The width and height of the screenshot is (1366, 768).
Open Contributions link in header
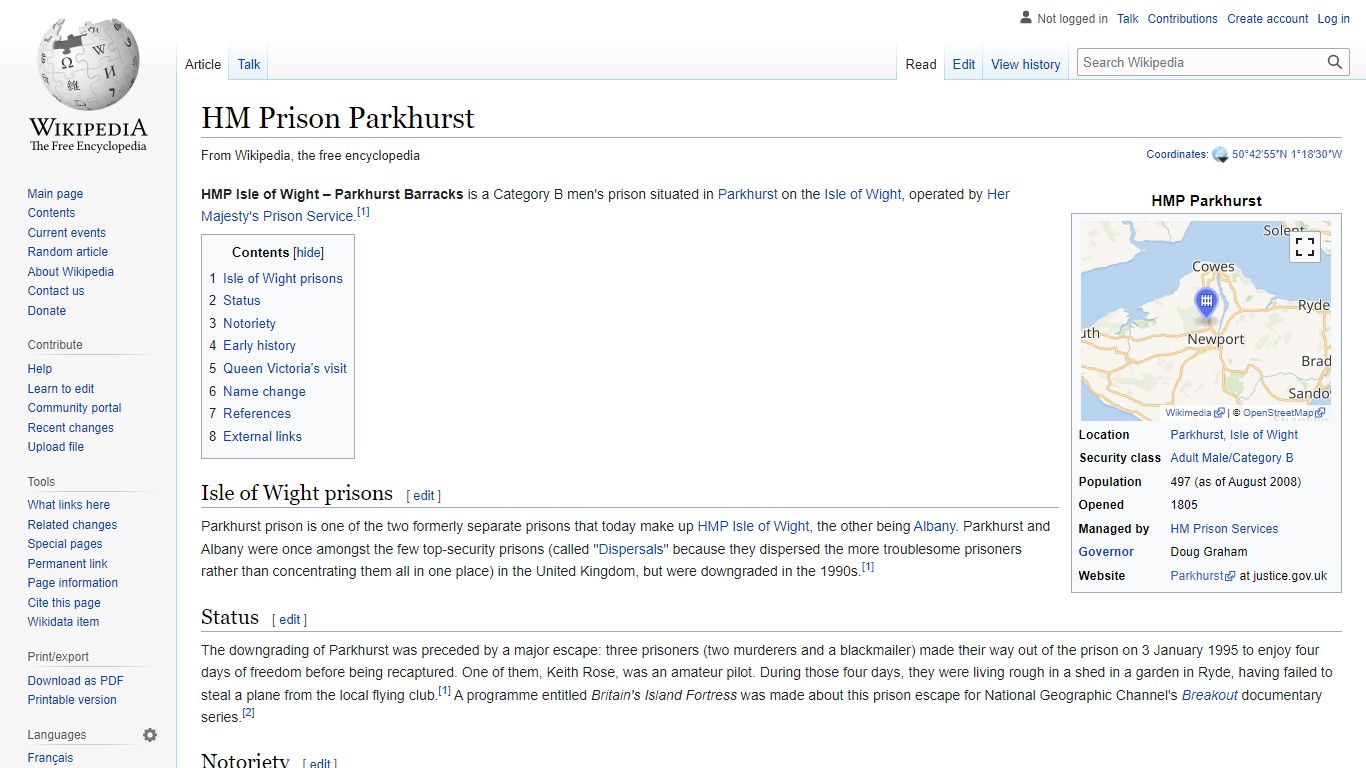pyautogui.click(x=1183, y=19)
